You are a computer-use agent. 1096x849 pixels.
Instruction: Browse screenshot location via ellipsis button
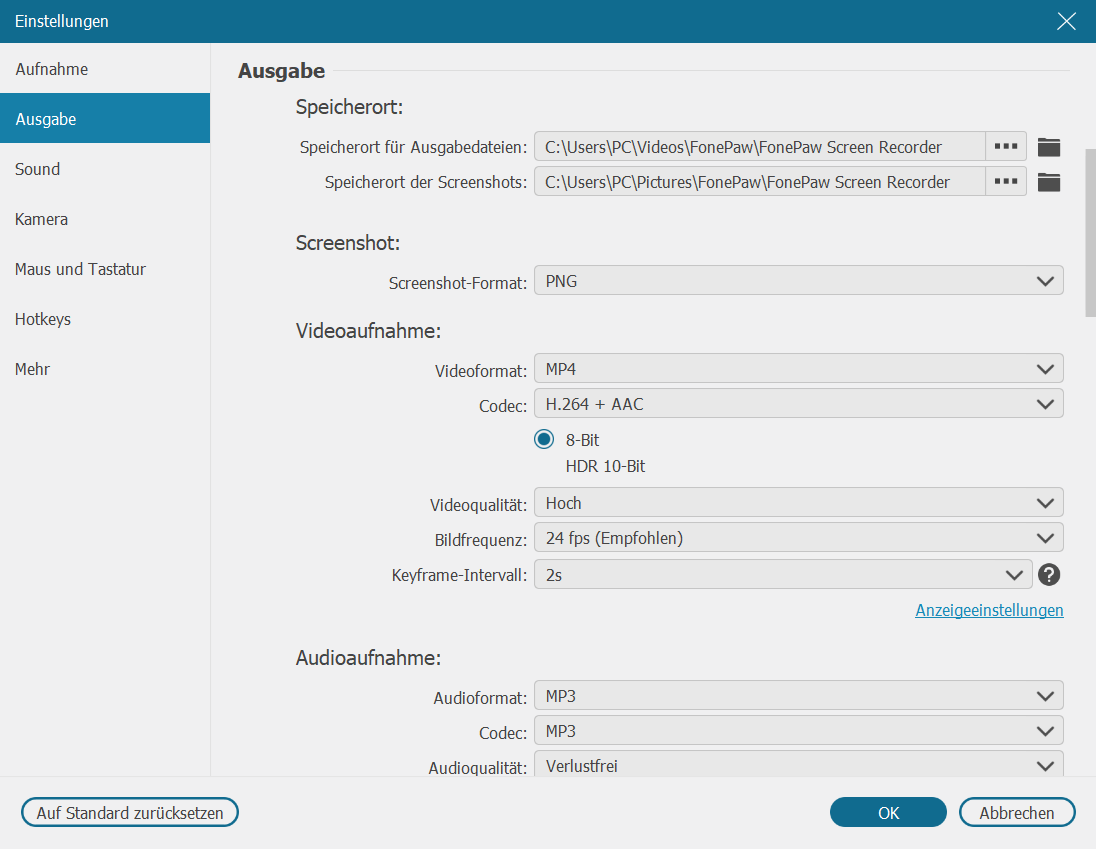point(1005,182)
